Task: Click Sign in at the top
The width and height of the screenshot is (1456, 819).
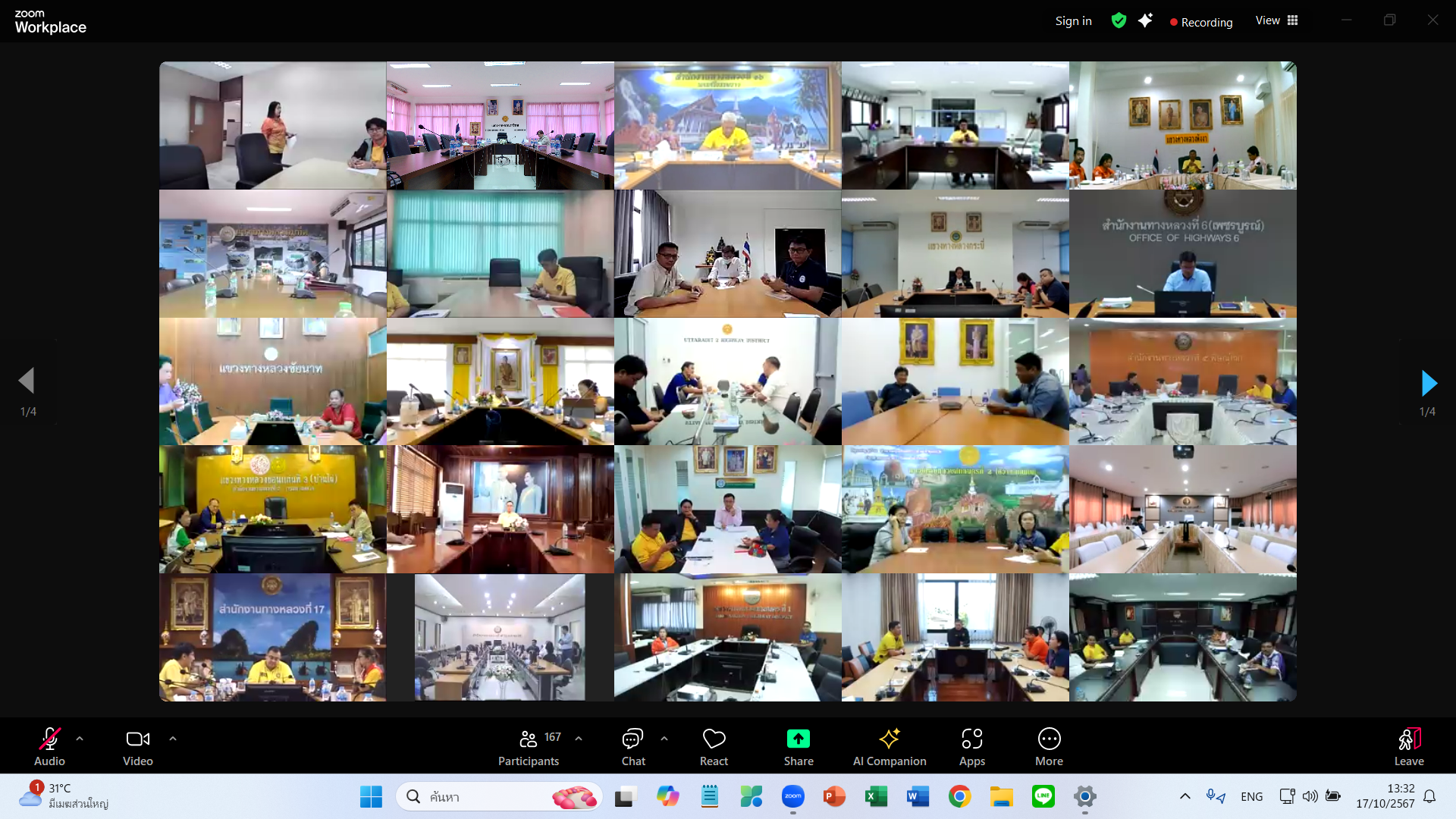Action: 1073,21
